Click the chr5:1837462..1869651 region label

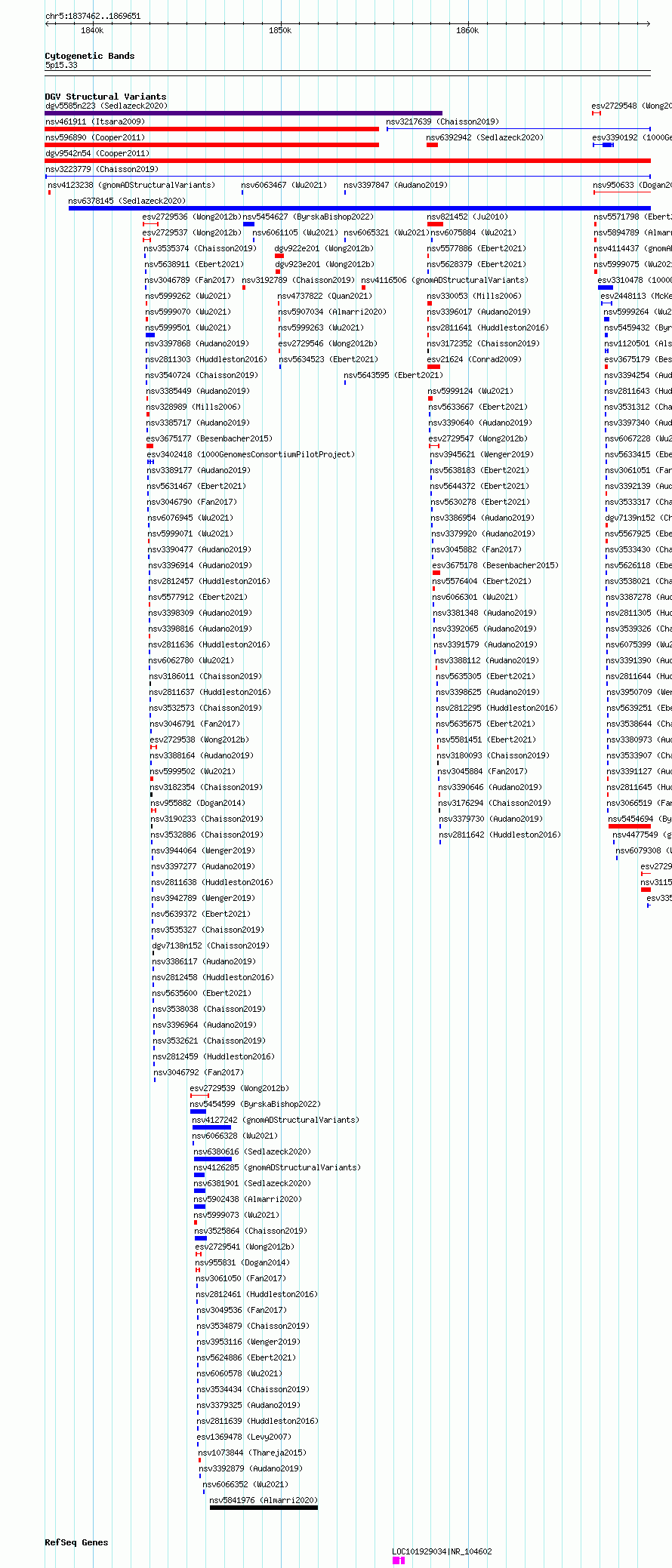pyautogui.click(x=93, y=16)
